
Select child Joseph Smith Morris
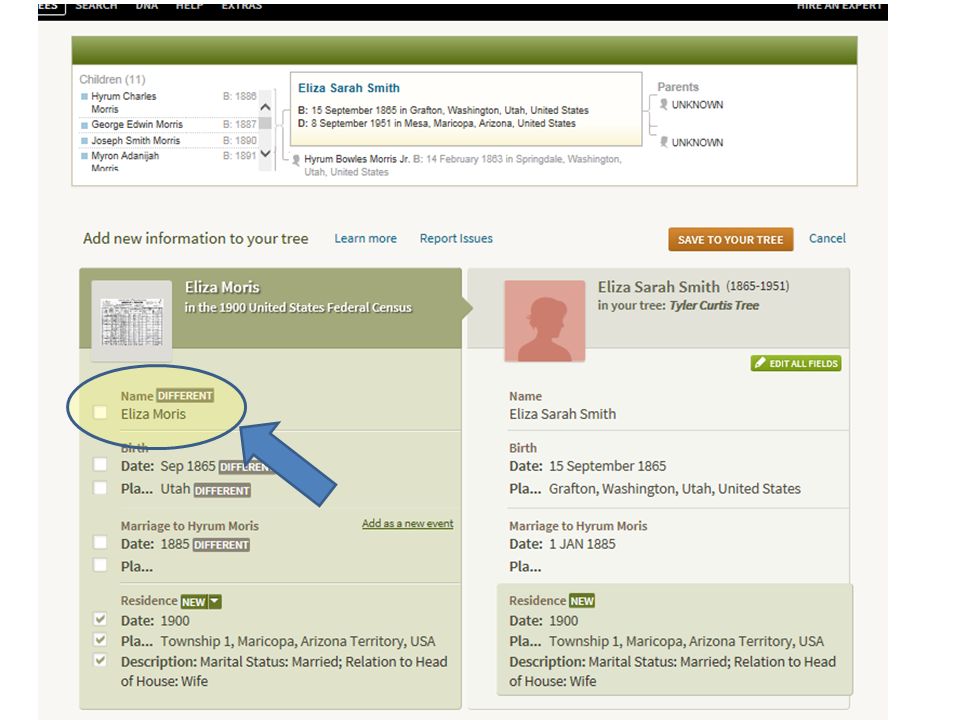click(x=136, y=140)
